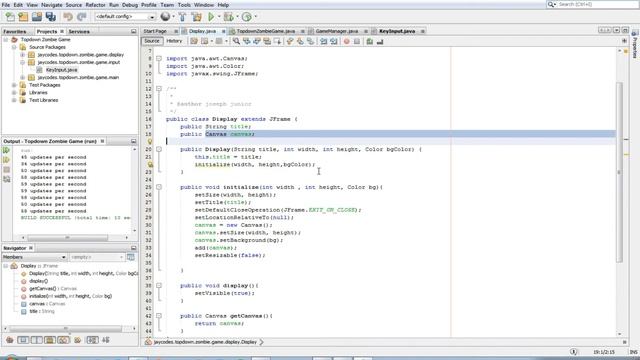This screenshot has width=640, height=360.
Task: Click the globe browser icon in toolbar
Action: pyautogui.click(x=165, y=17)
